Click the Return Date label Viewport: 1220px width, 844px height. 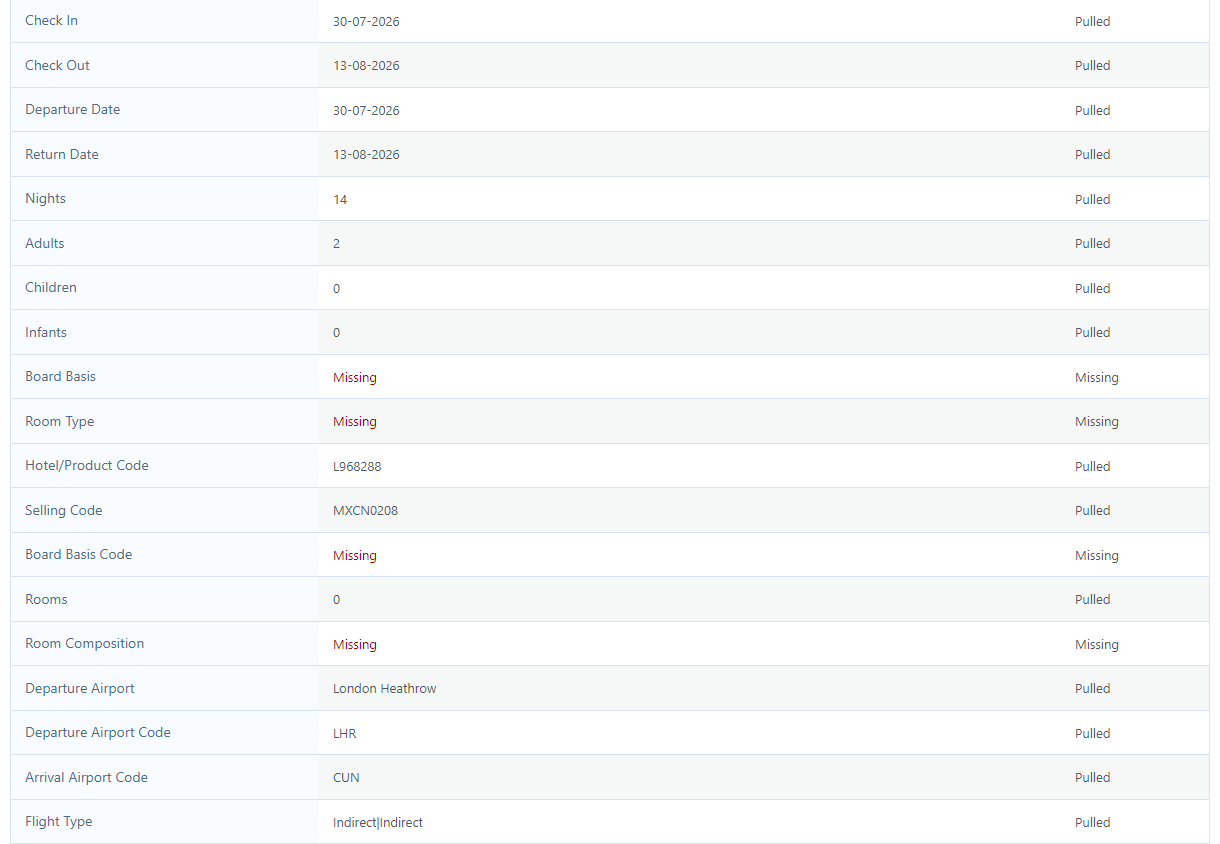click(62, 155)
